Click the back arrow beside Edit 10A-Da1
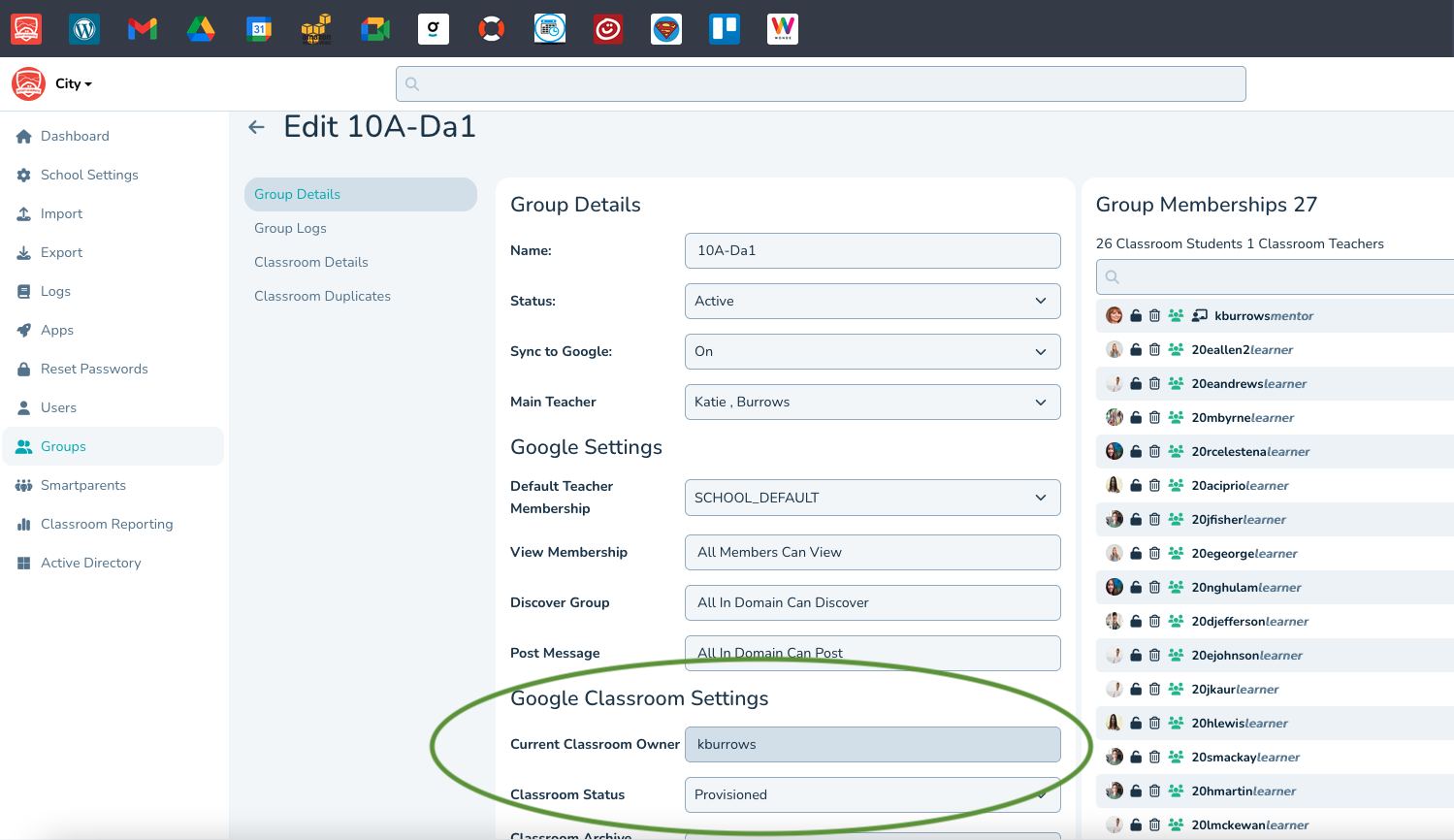Viewport: 1454px width, 840px height. pos(257,127)
